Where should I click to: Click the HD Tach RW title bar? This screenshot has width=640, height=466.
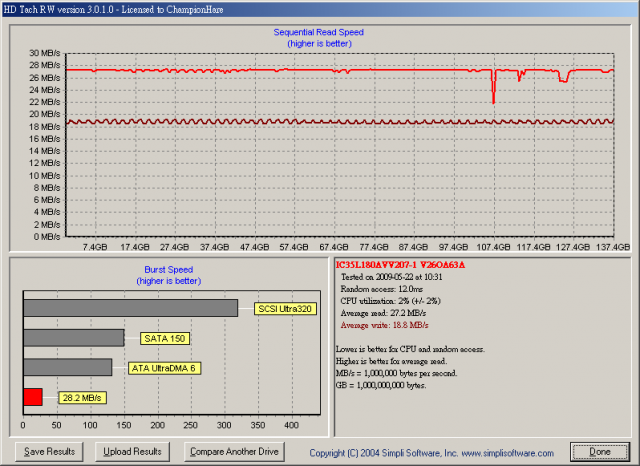[x=320, y=9]
